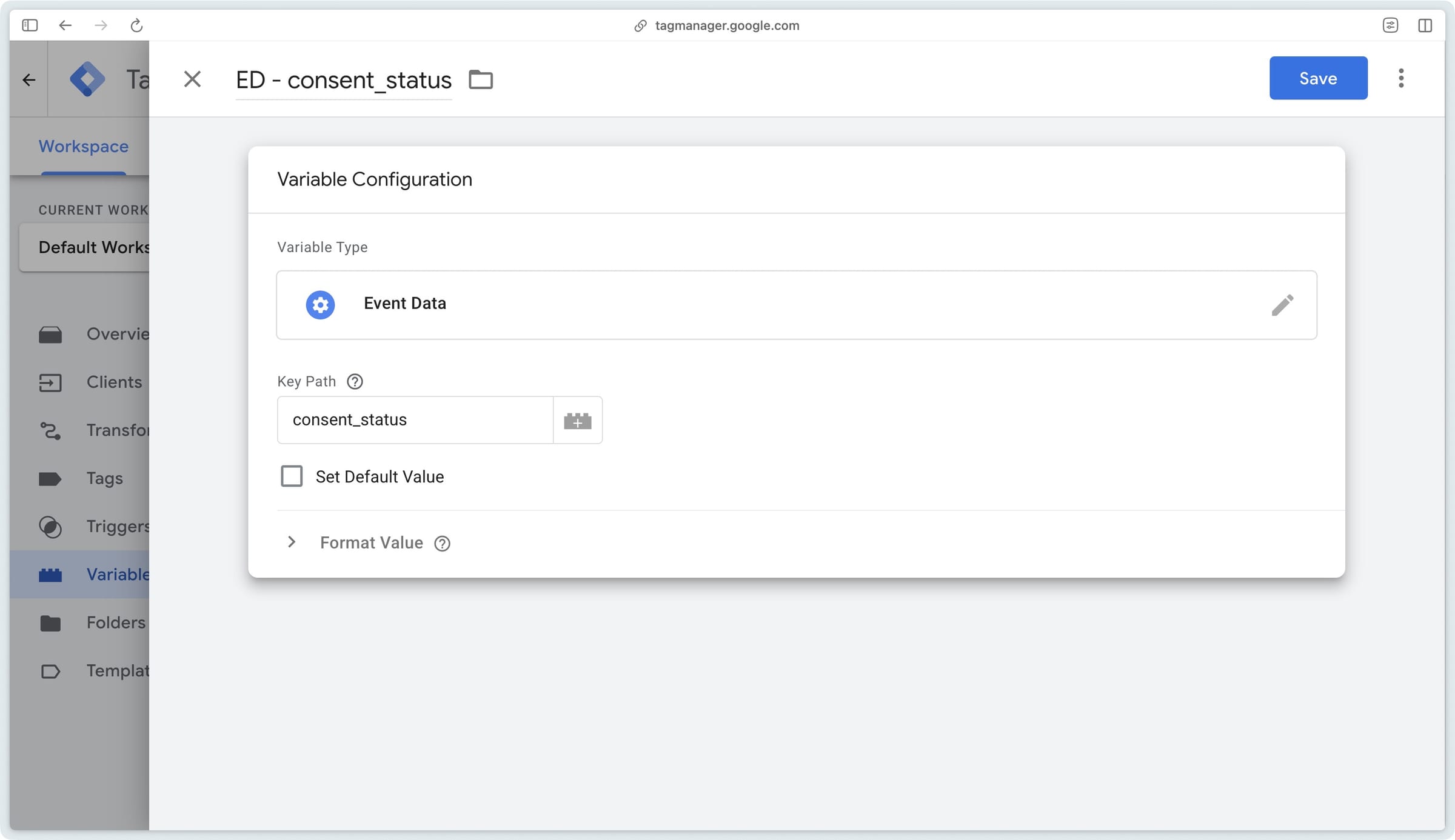
Task: Click the Variables brick sidebar icon
Action: pos(50,575)
